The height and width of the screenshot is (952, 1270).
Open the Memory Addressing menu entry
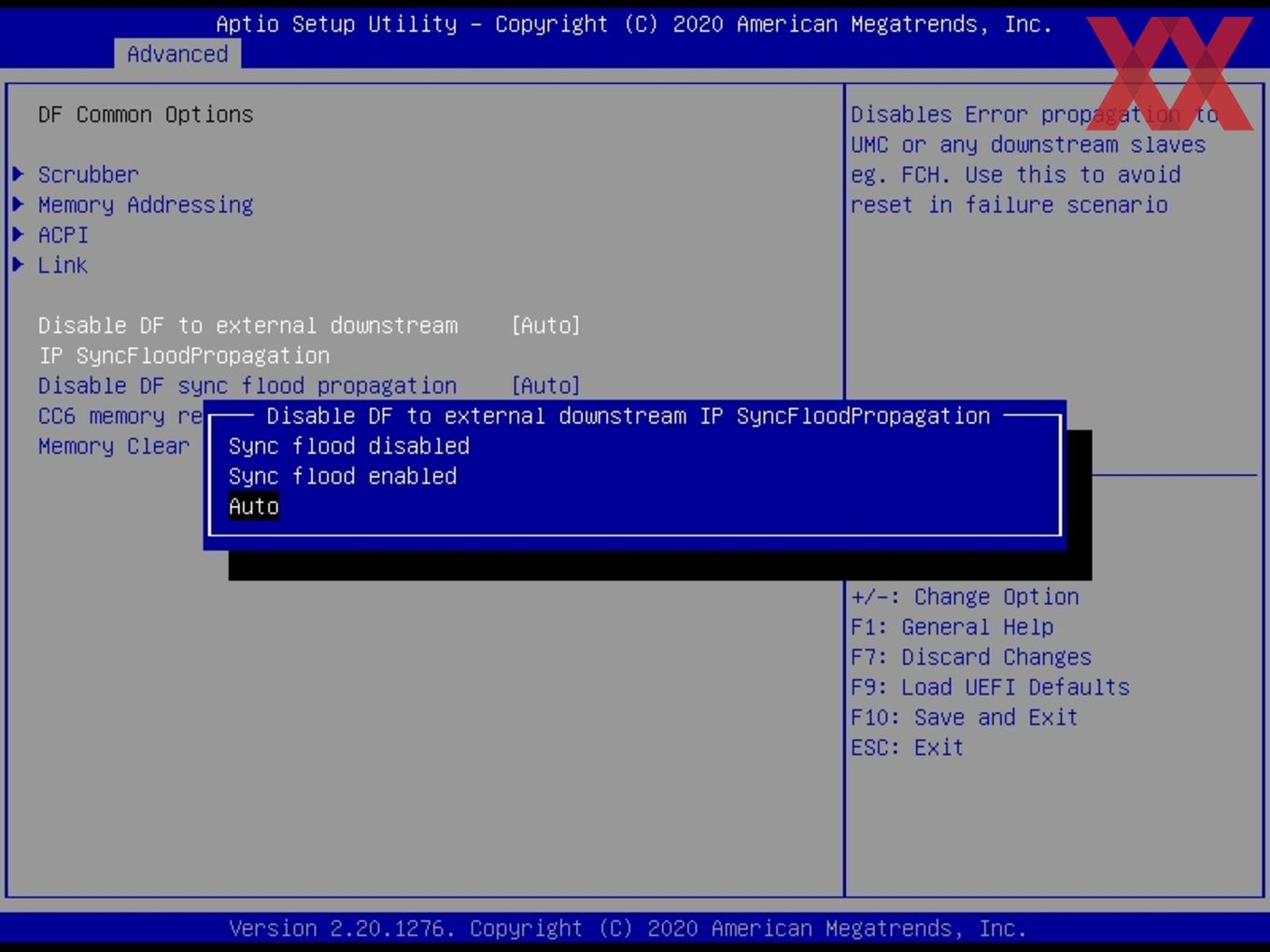[x=146, y=205]
